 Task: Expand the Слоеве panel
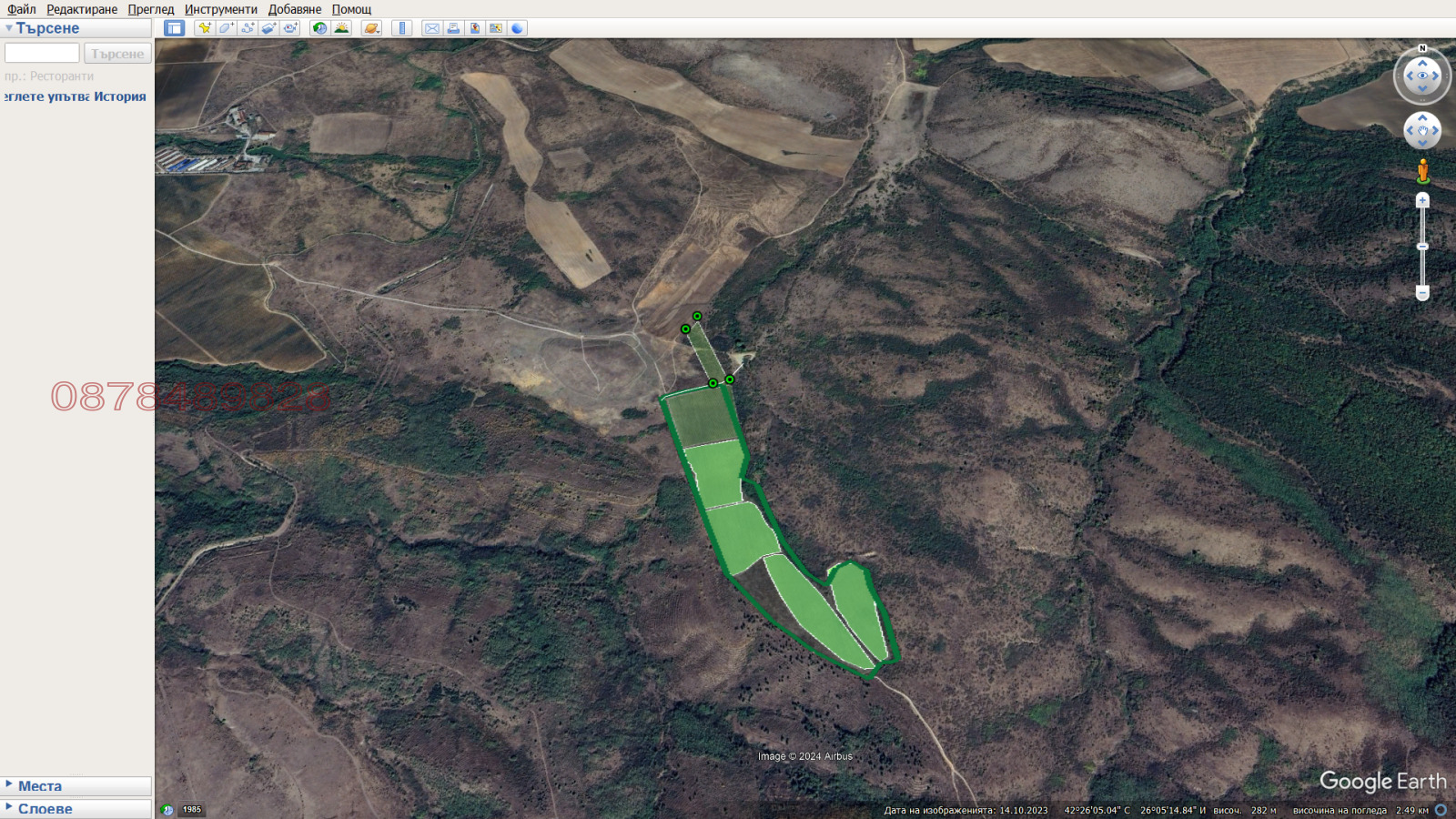tap(9, 807)
